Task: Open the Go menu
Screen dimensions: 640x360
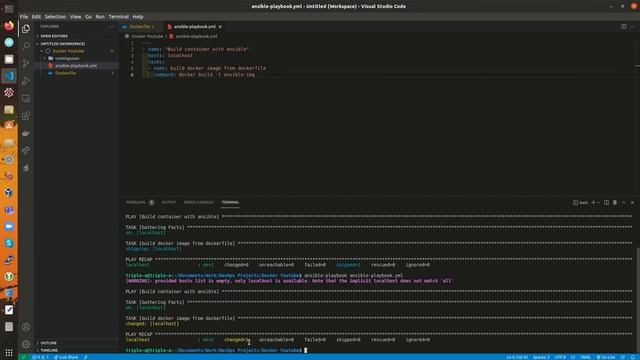Action: [88, 17]
